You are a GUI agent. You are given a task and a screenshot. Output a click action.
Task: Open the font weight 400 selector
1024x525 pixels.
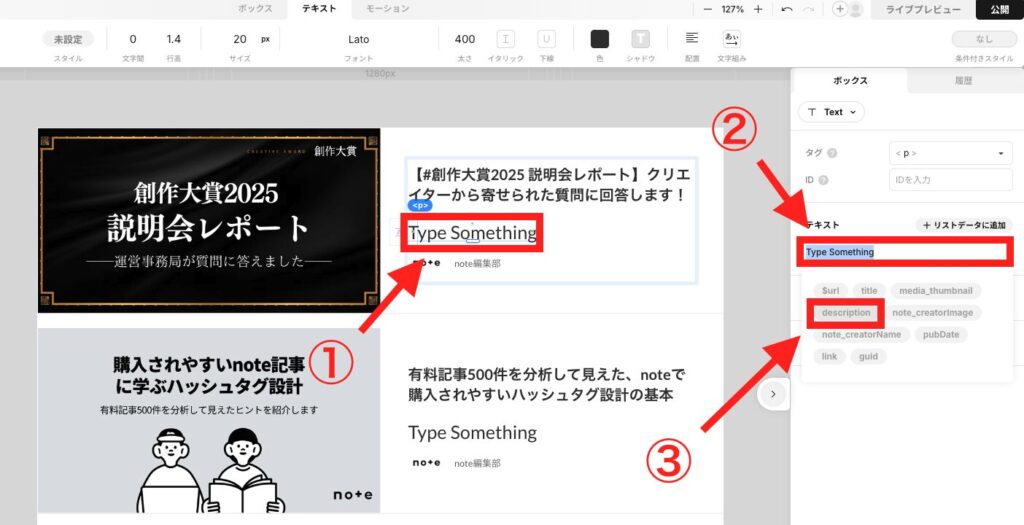465,39
